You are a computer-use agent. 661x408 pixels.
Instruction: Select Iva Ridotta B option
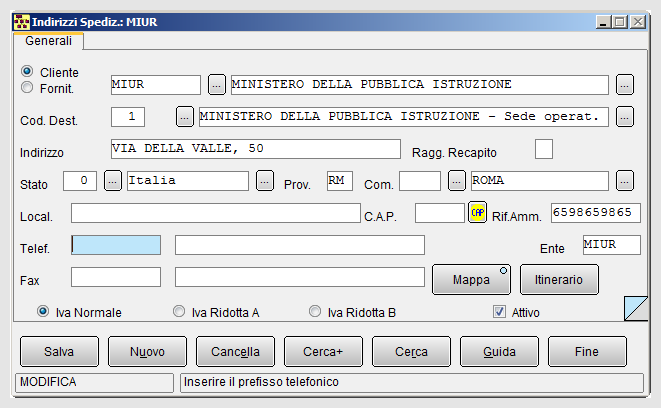coord(315,311)
